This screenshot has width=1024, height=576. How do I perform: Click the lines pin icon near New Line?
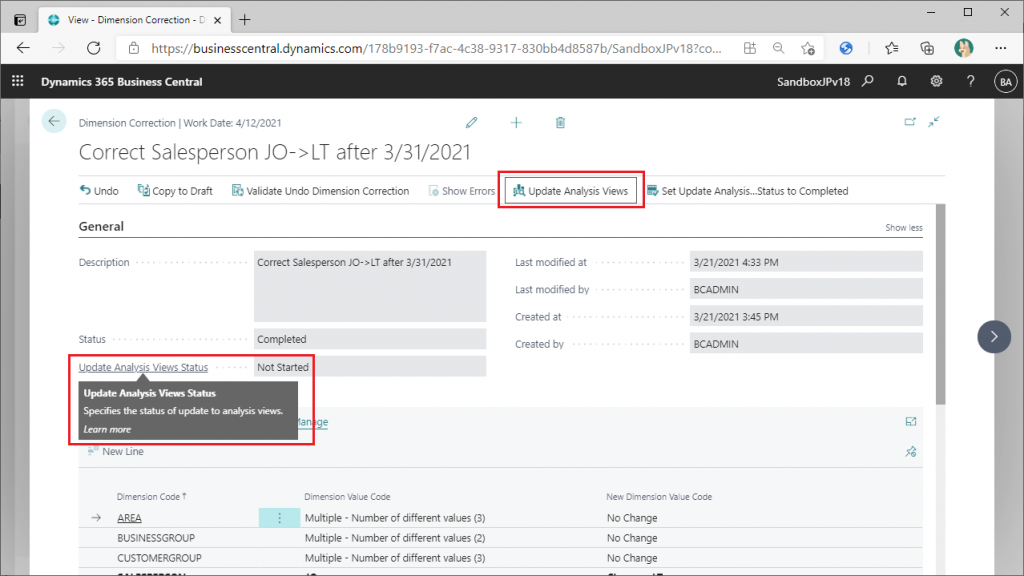coord(911,451)
